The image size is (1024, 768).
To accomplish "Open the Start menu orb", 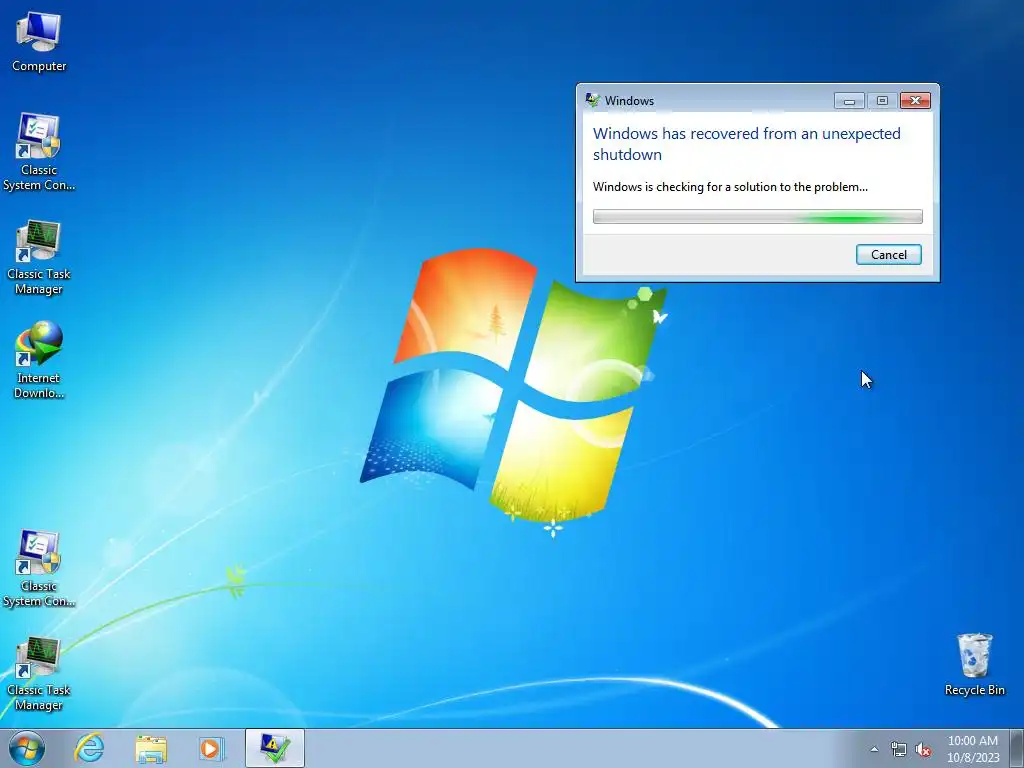I will point(27,748).
